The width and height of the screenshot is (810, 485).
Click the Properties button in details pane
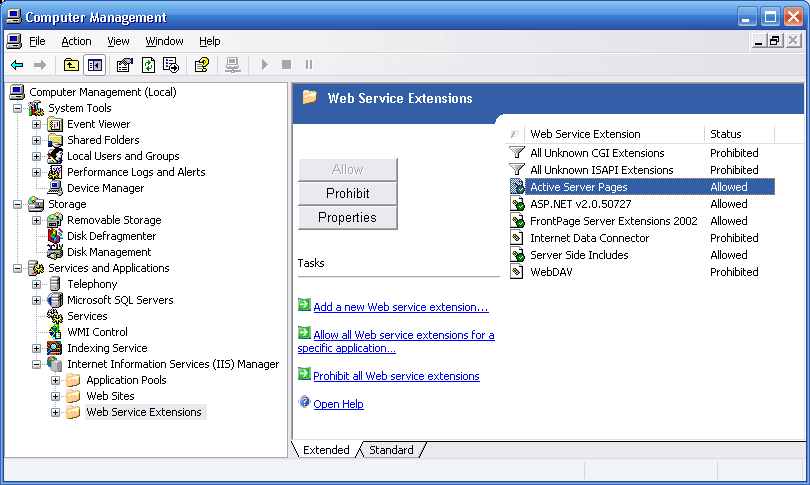pos(348,217)
